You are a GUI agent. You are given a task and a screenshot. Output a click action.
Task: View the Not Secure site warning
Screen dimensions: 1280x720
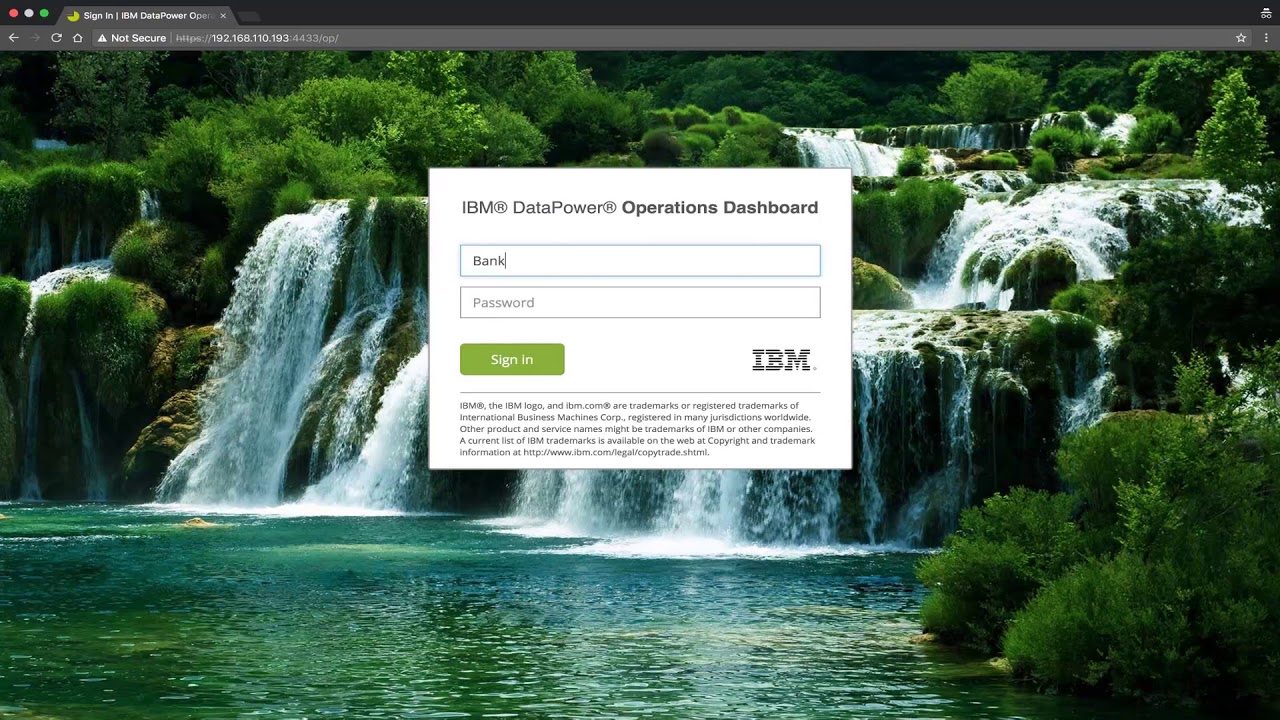(x=131, y=38)
